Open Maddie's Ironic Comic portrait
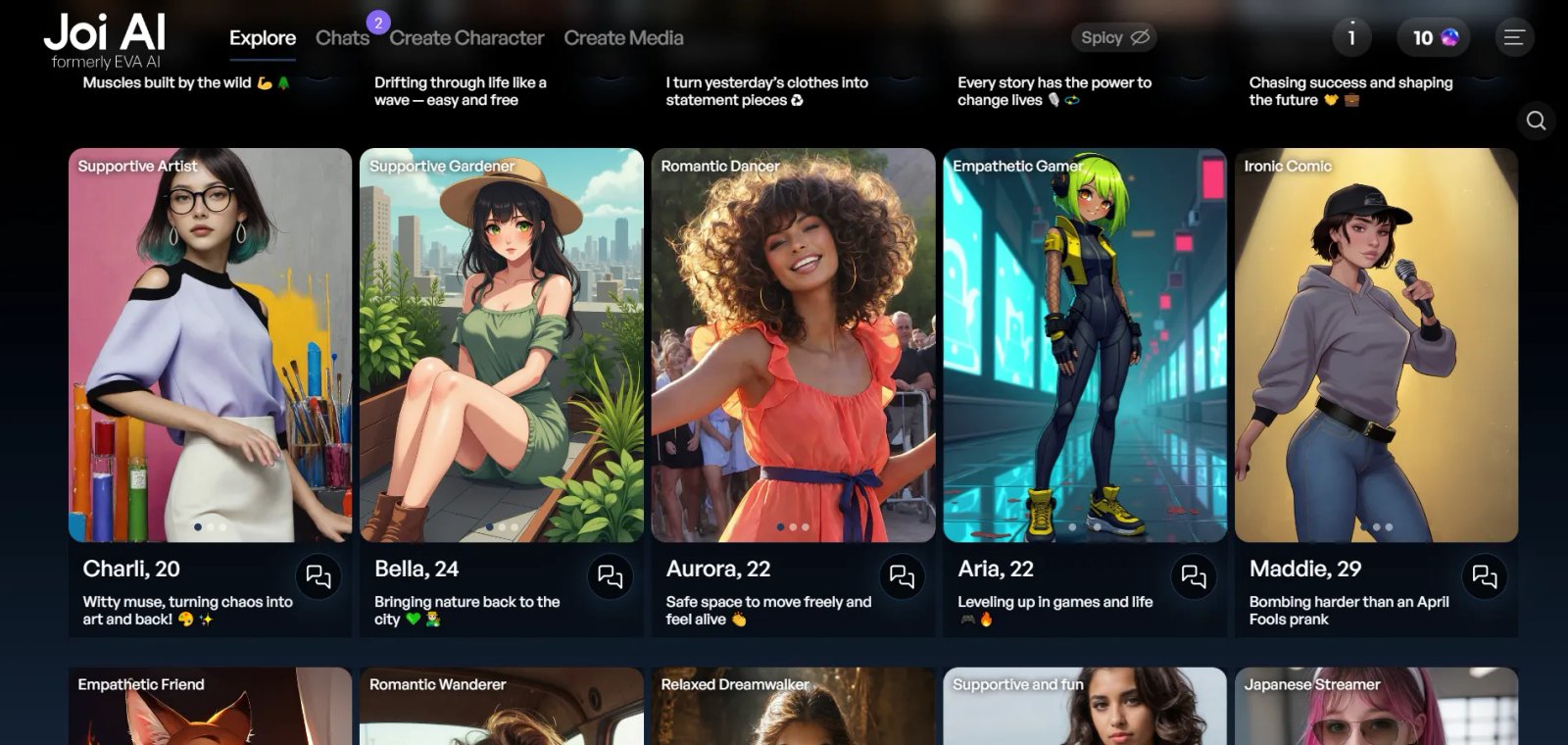The image size is (1568, 745). pos(1376,345)
